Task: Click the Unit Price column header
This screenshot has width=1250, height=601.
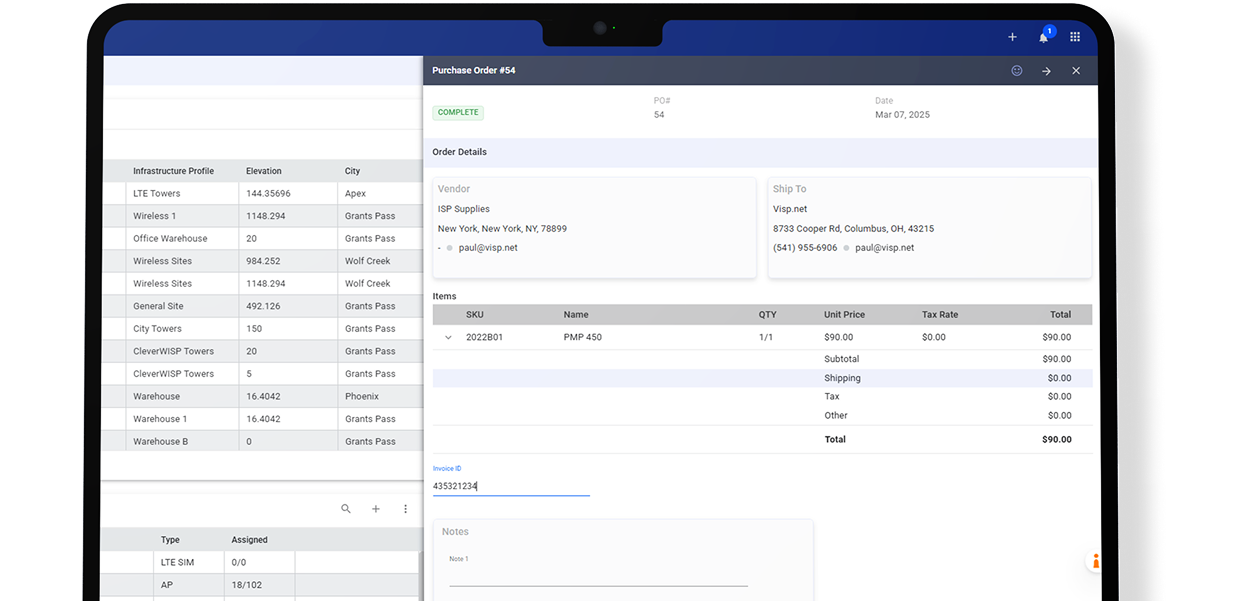Action: tap(844, 315)
